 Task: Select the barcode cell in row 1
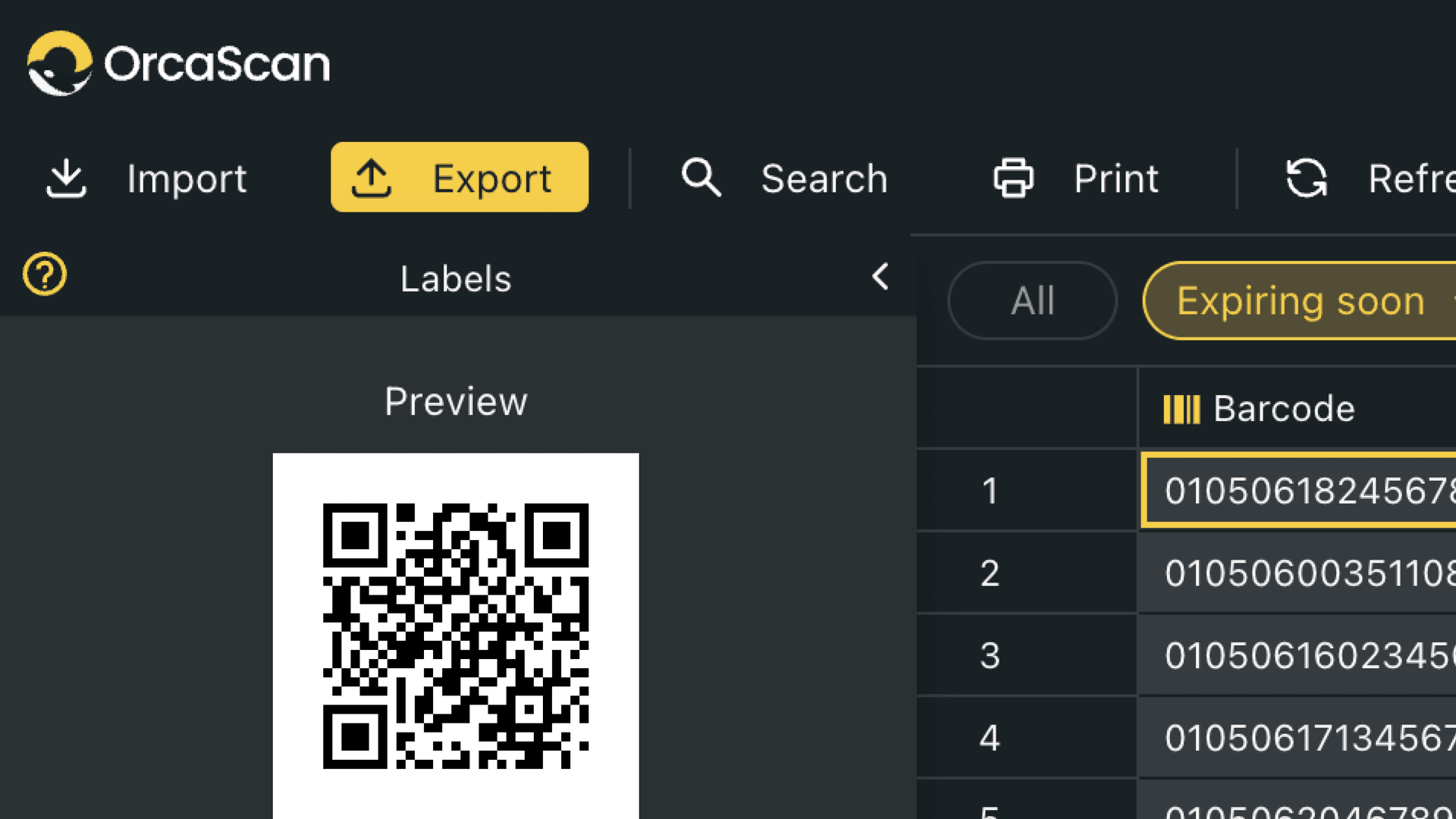(x=1298, y=491)
